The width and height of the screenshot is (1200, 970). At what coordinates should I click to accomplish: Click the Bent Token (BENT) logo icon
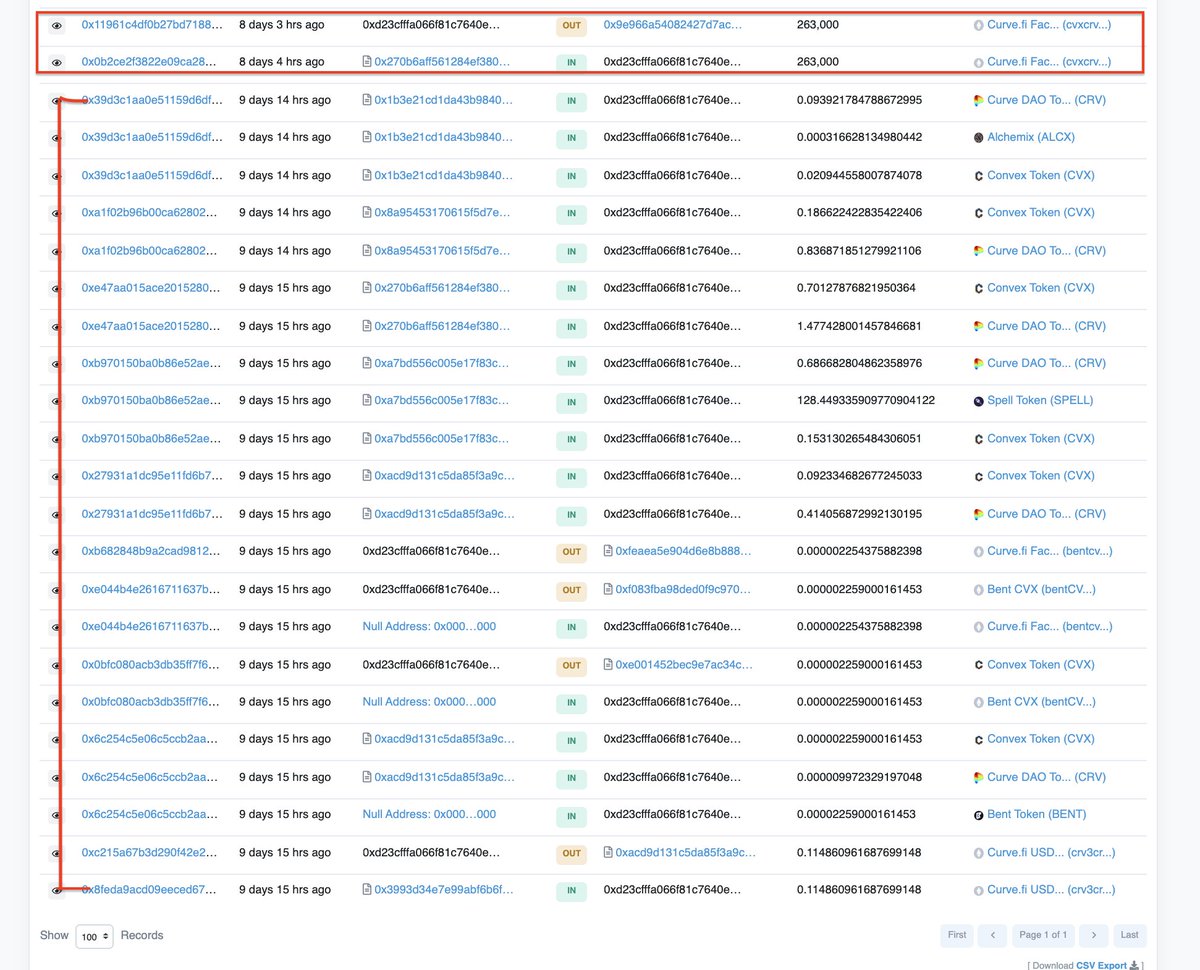(x=979, y=815)
